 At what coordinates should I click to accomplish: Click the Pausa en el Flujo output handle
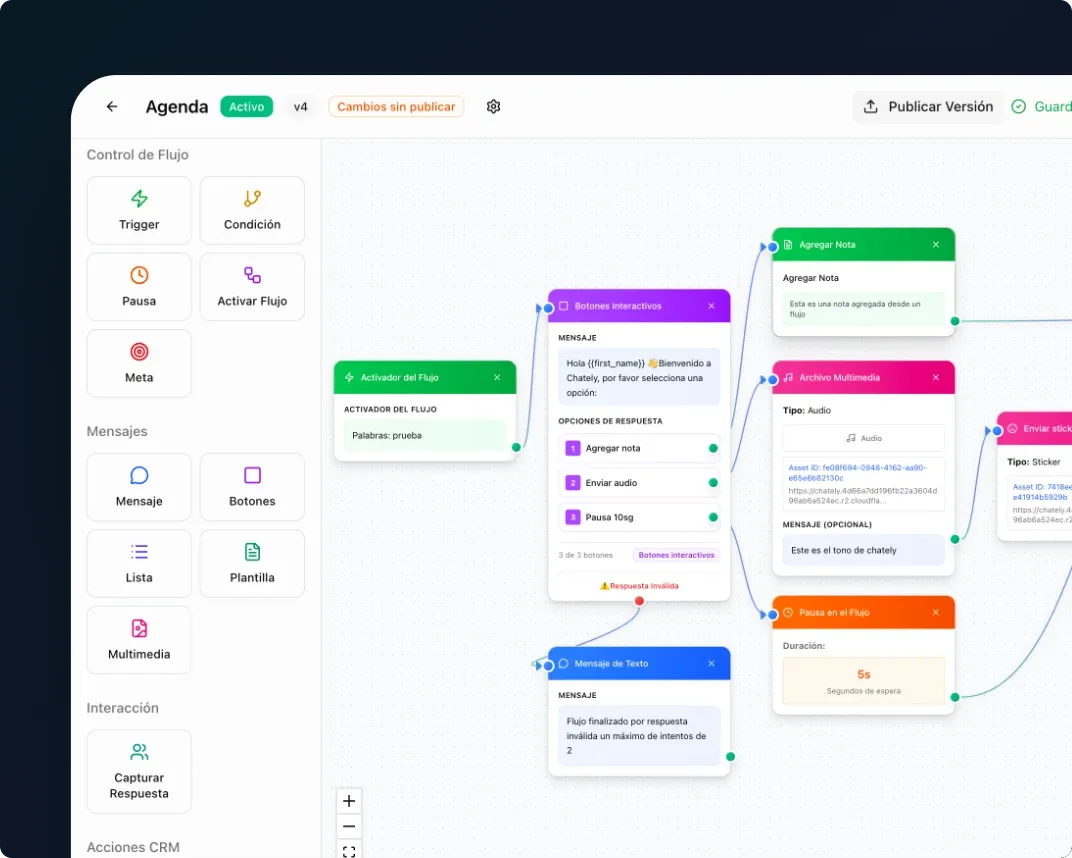(955, 697)
